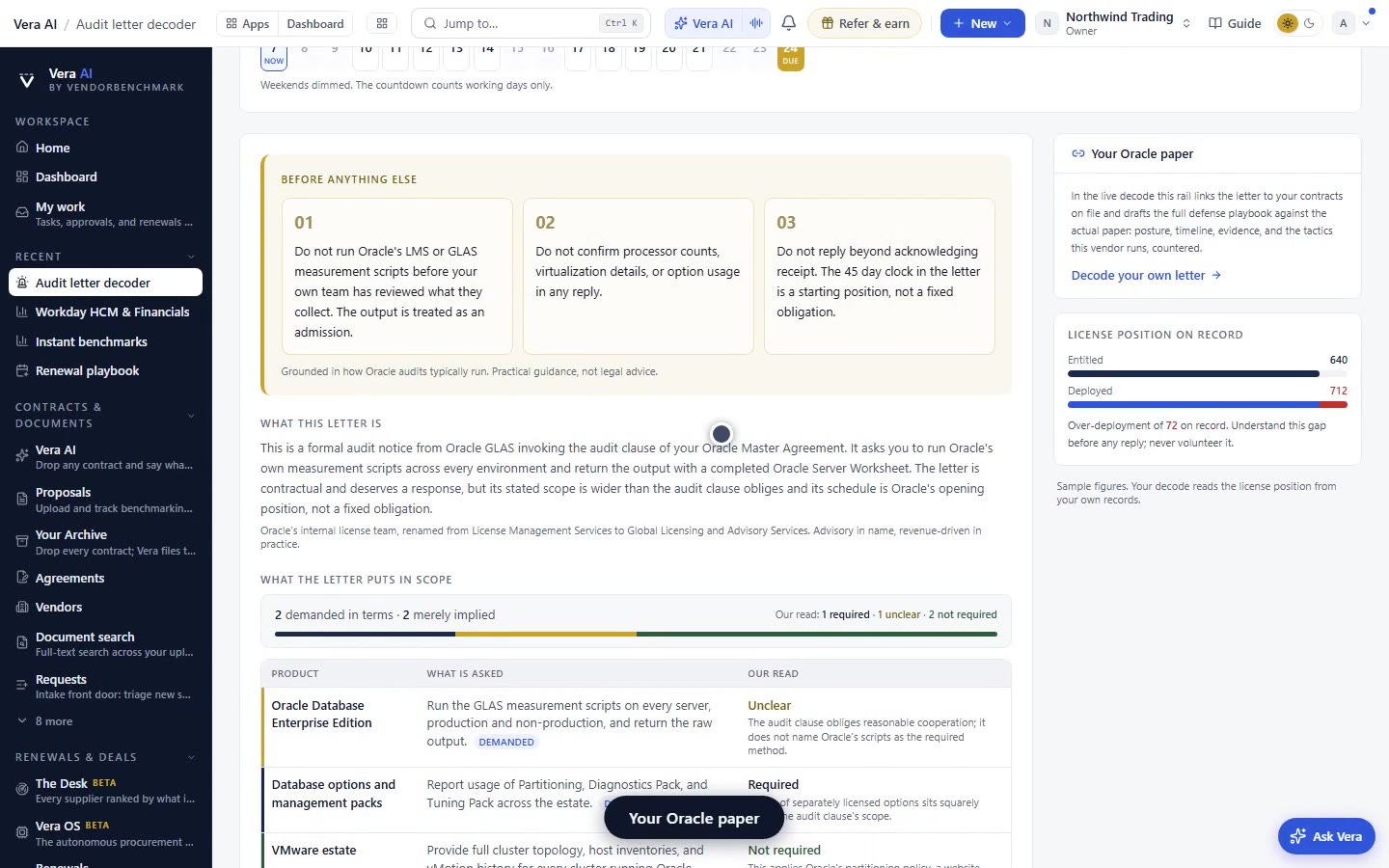Click the Deployed license progress bar

[1207, 404]
